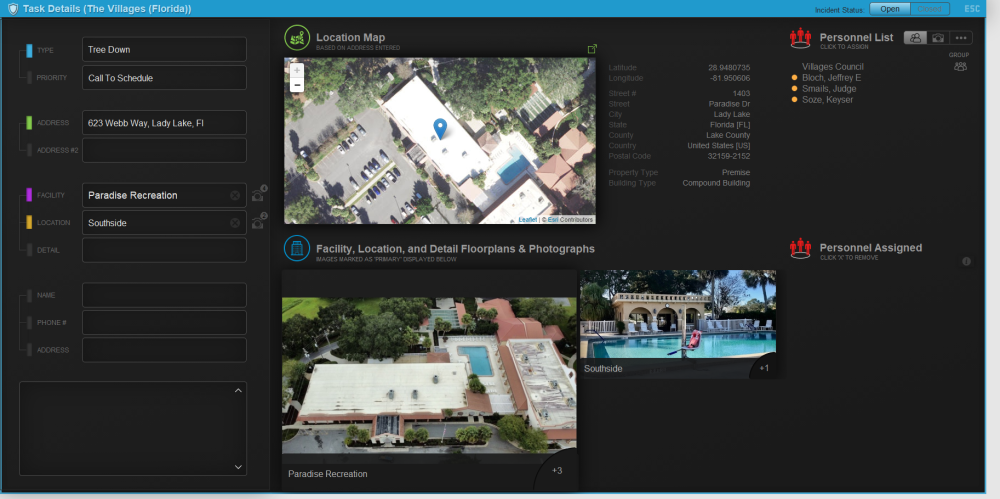This screenshot has height=499, width=1000.
Task: Set incident status to Closed
Action: 930,9
